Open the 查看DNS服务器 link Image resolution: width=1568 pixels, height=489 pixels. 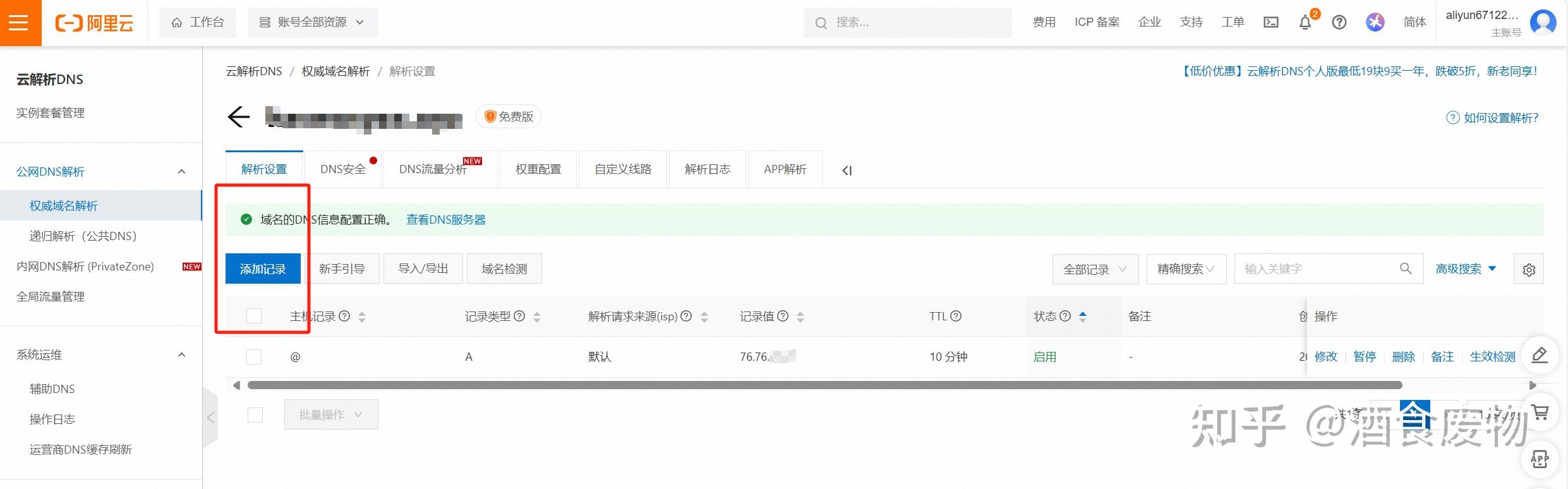pyautogui.click(x=446, y=220)
